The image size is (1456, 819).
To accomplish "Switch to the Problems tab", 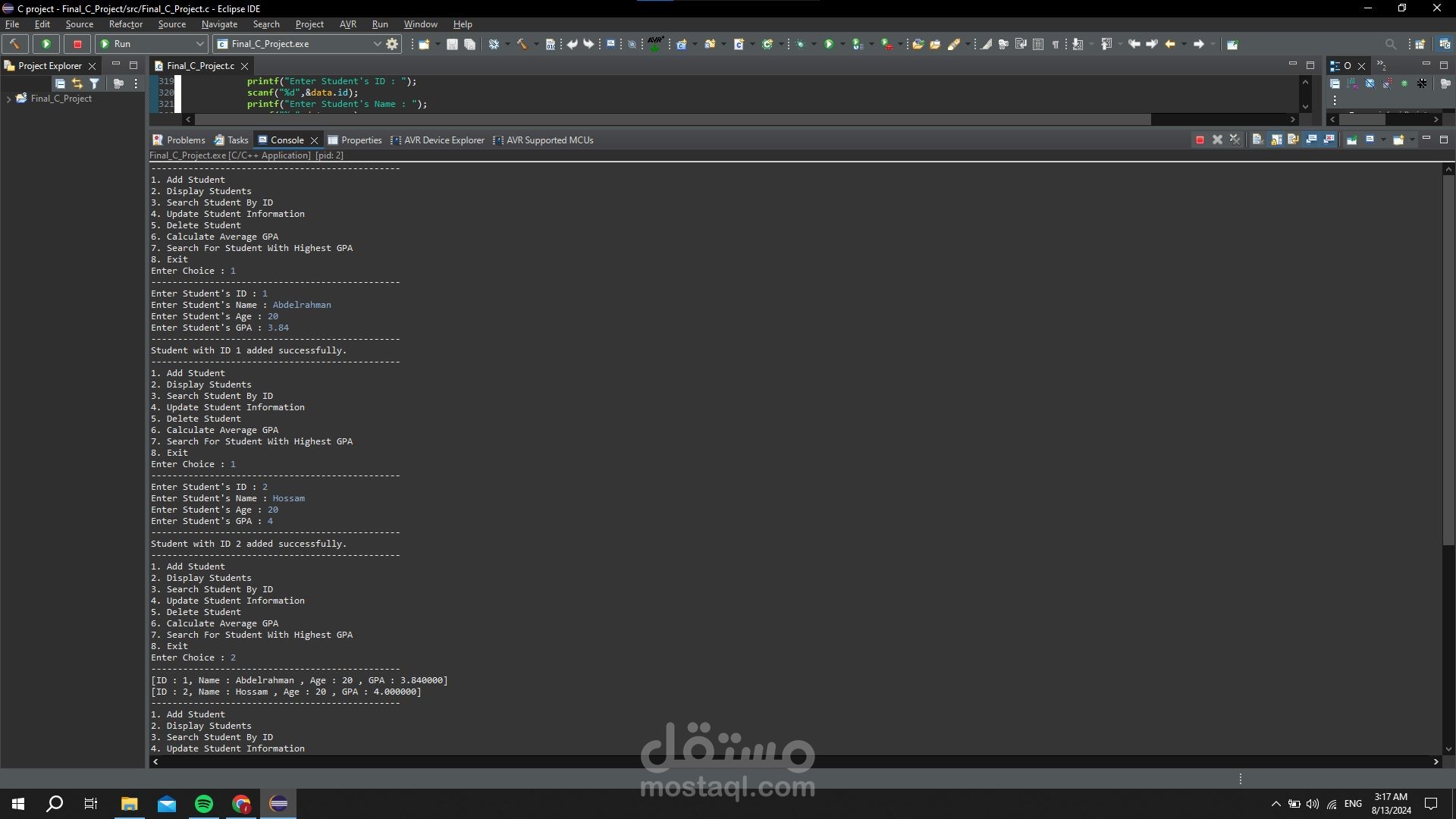I will coord(184,140).
